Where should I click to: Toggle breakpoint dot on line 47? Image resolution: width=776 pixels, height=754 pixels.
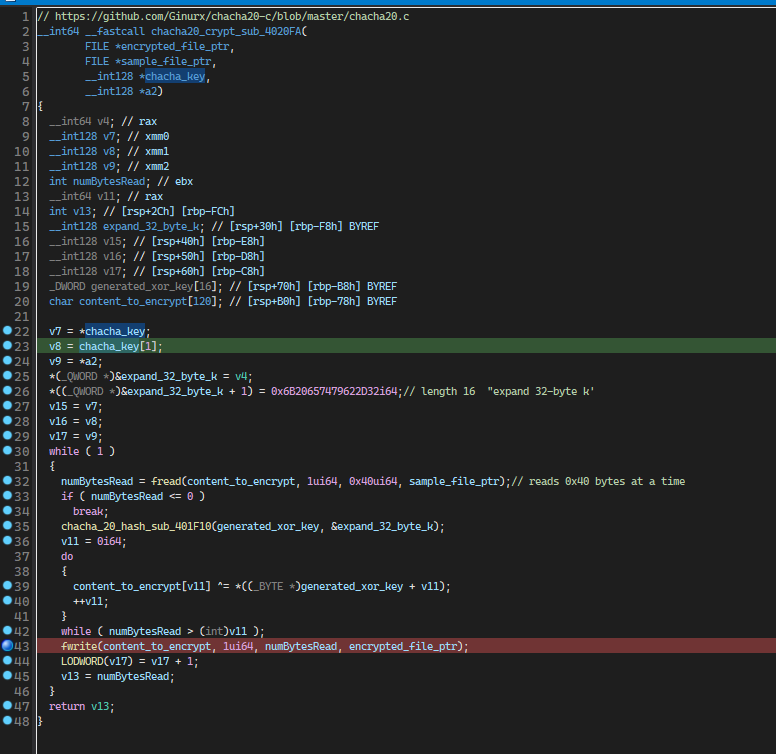[7, 706]
